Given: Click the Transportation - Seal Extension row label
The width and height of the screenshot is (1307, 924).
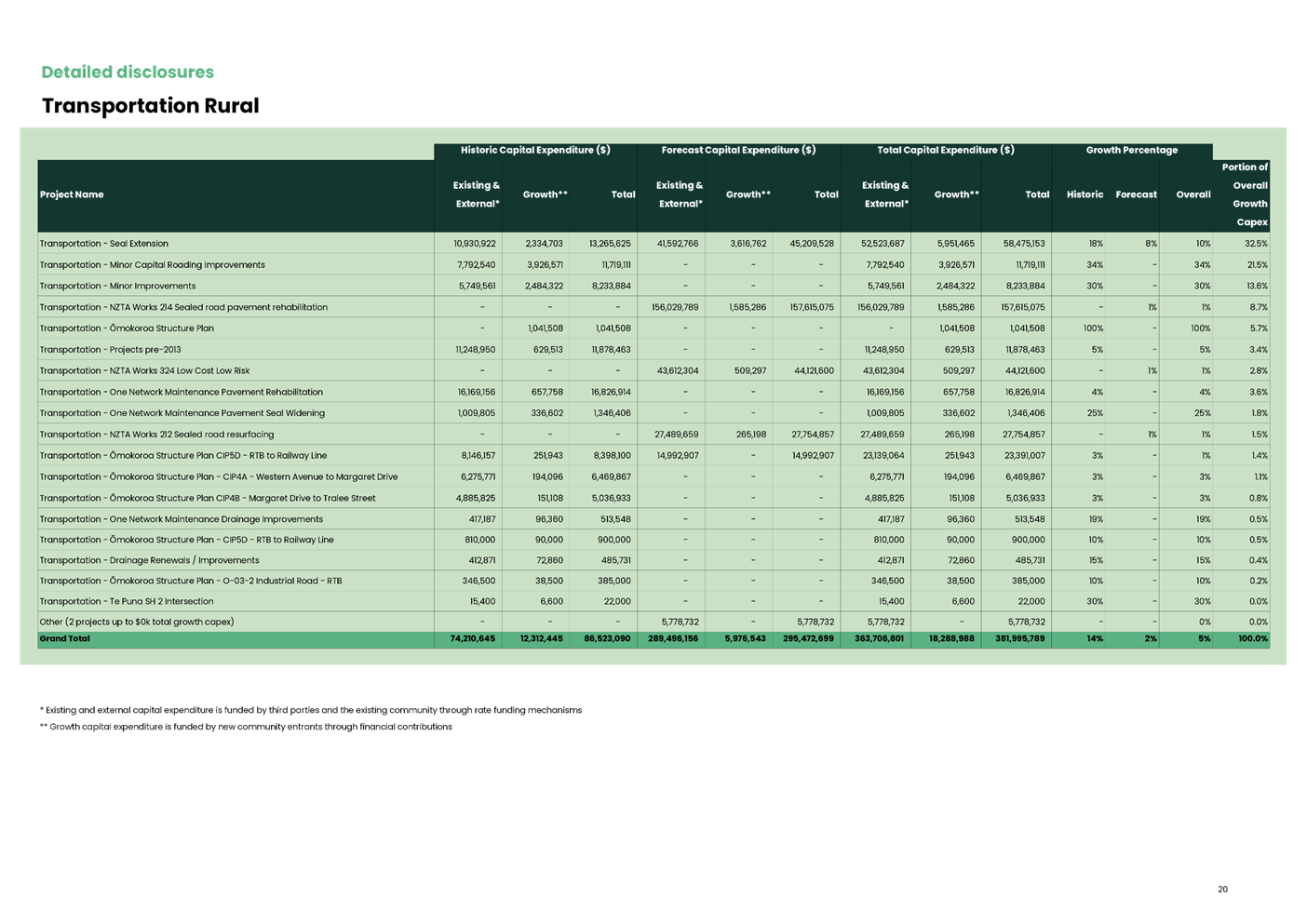Looking at the screenshot, I should pos(103,243).
